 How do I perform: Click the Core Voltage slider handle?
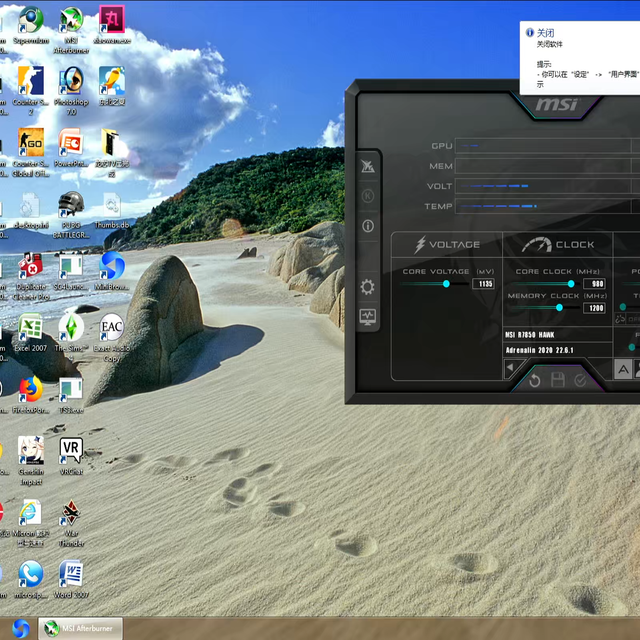446,284
